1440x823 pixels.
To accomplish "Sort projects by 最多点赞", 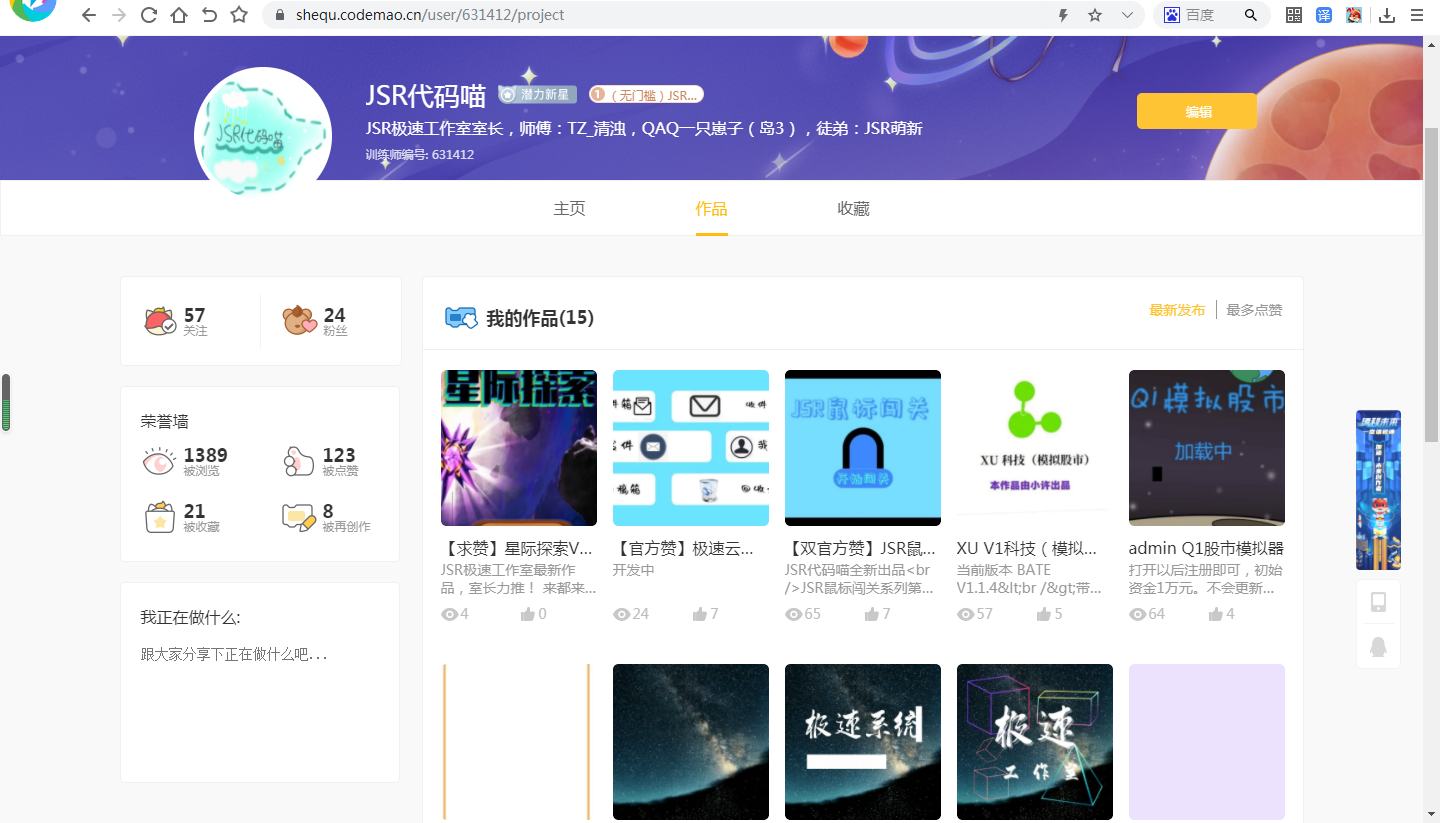I will point(1254,310).
